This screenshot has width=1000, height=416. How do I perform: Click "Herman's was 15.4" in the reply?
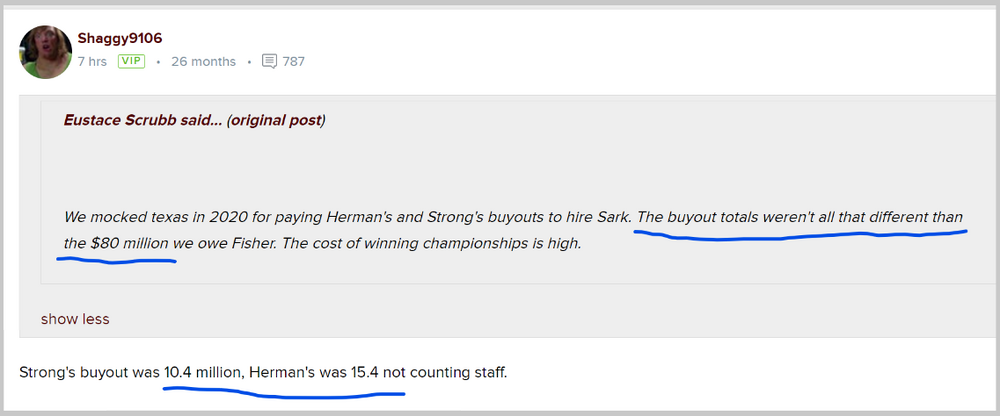[314, 372]
